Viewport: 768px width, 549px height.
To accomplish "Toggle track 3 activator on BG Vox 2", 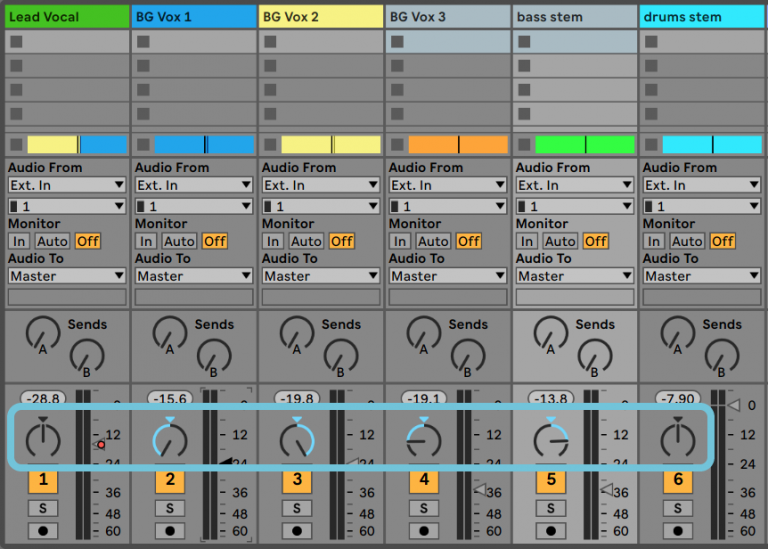I will pos(297,480).
